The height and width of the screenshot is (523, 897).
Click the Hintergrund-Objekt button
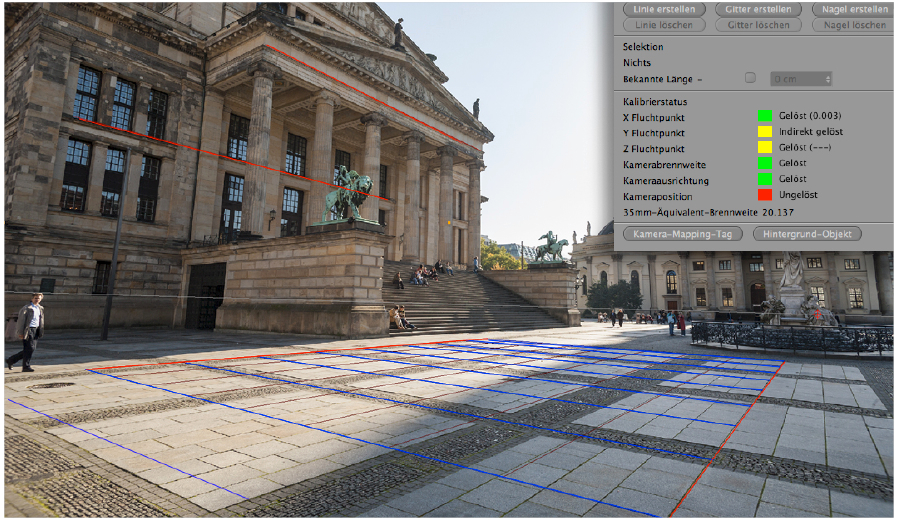pyautogui.click(x=807, y=234)
